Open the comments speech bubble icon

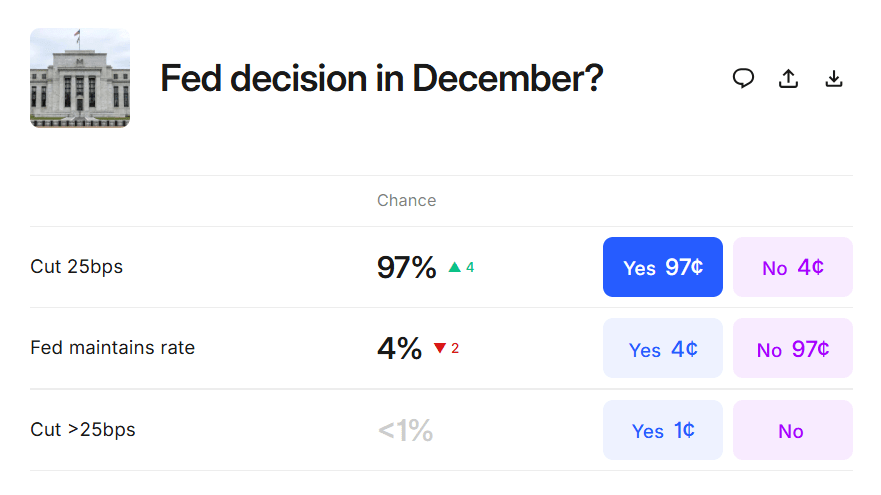coord(743,78)
